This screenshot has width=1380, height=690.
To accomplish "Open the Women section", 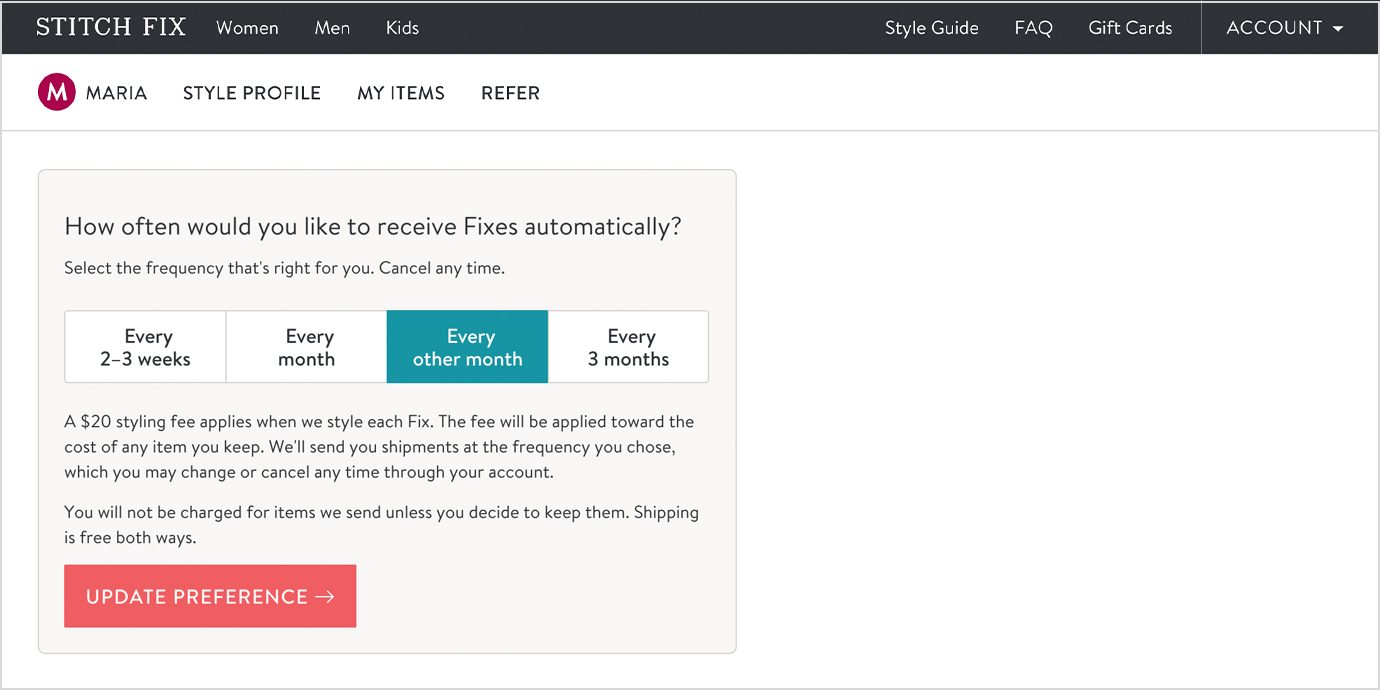I will click(247, 28).
